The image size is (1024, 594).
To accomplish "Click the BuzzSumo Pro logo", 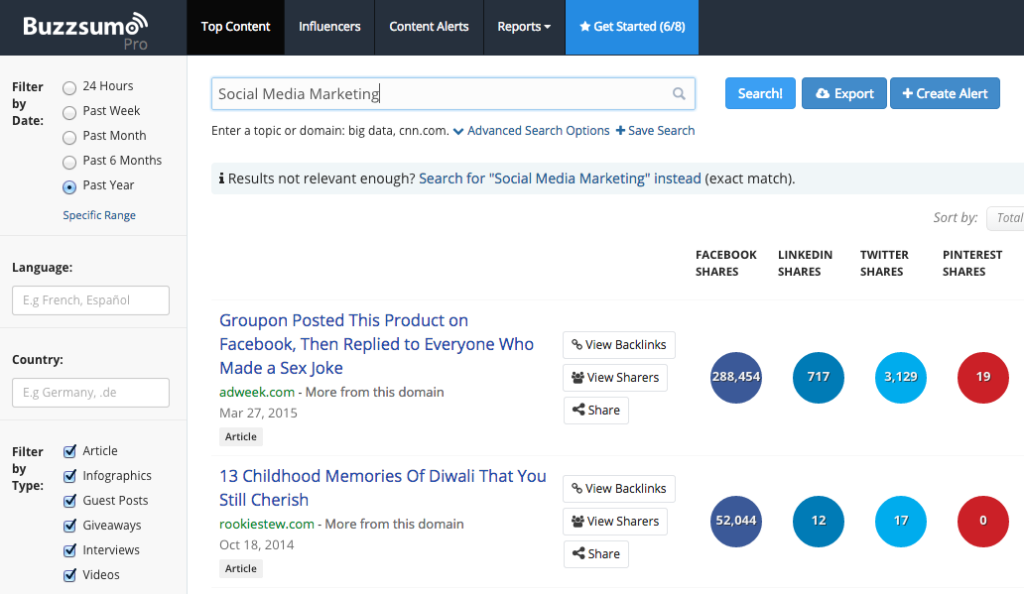I will pos(83,27).
